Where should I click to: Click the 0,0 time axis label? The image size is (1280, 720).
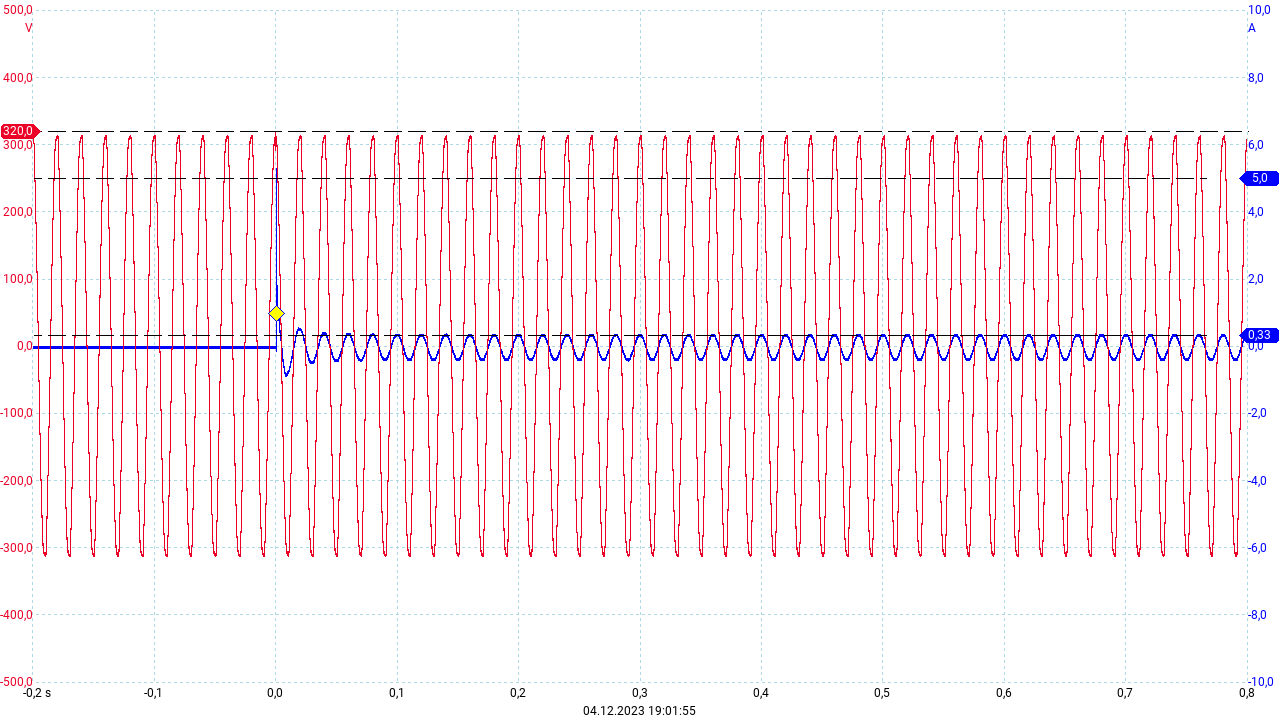tap(275, 693)
